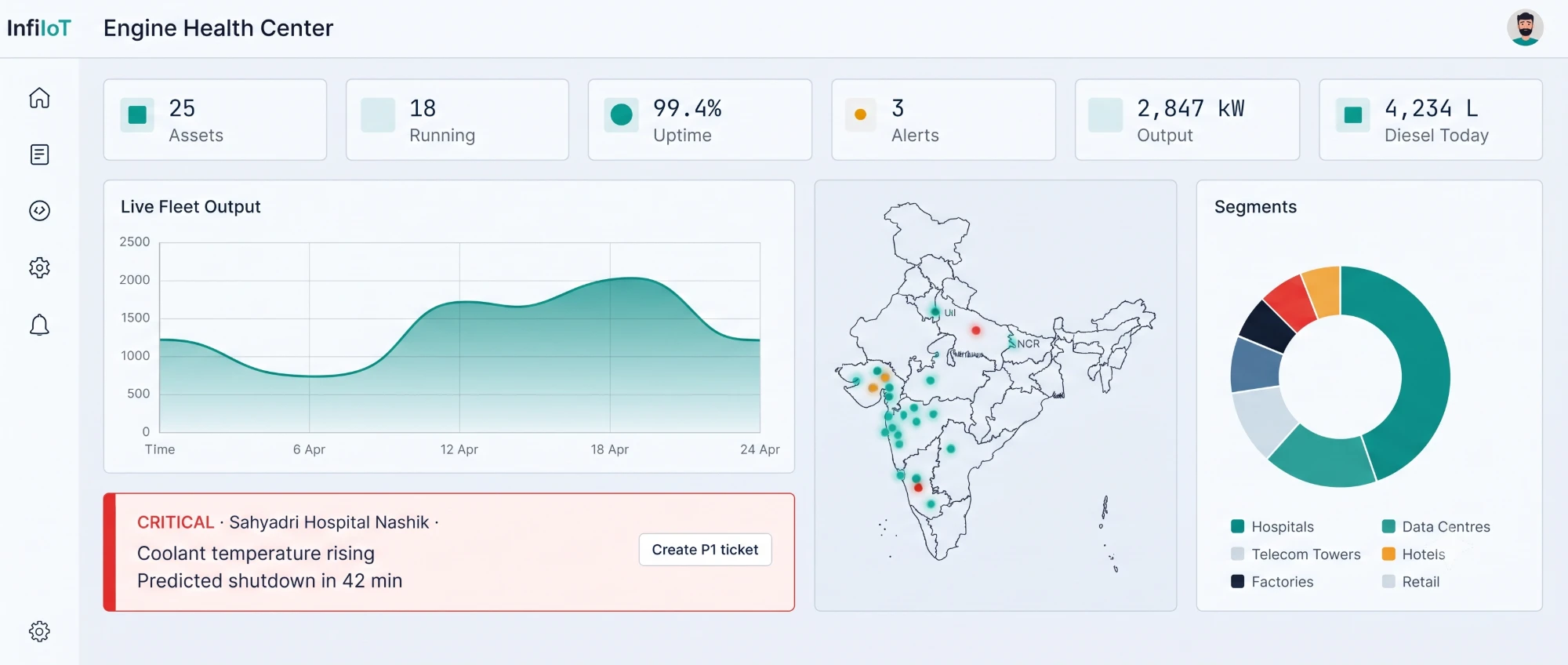This screenshot has height=665, width=1568.
Task: Click the Hospitals legend color swatch
Action: (x=1238, y=526)
